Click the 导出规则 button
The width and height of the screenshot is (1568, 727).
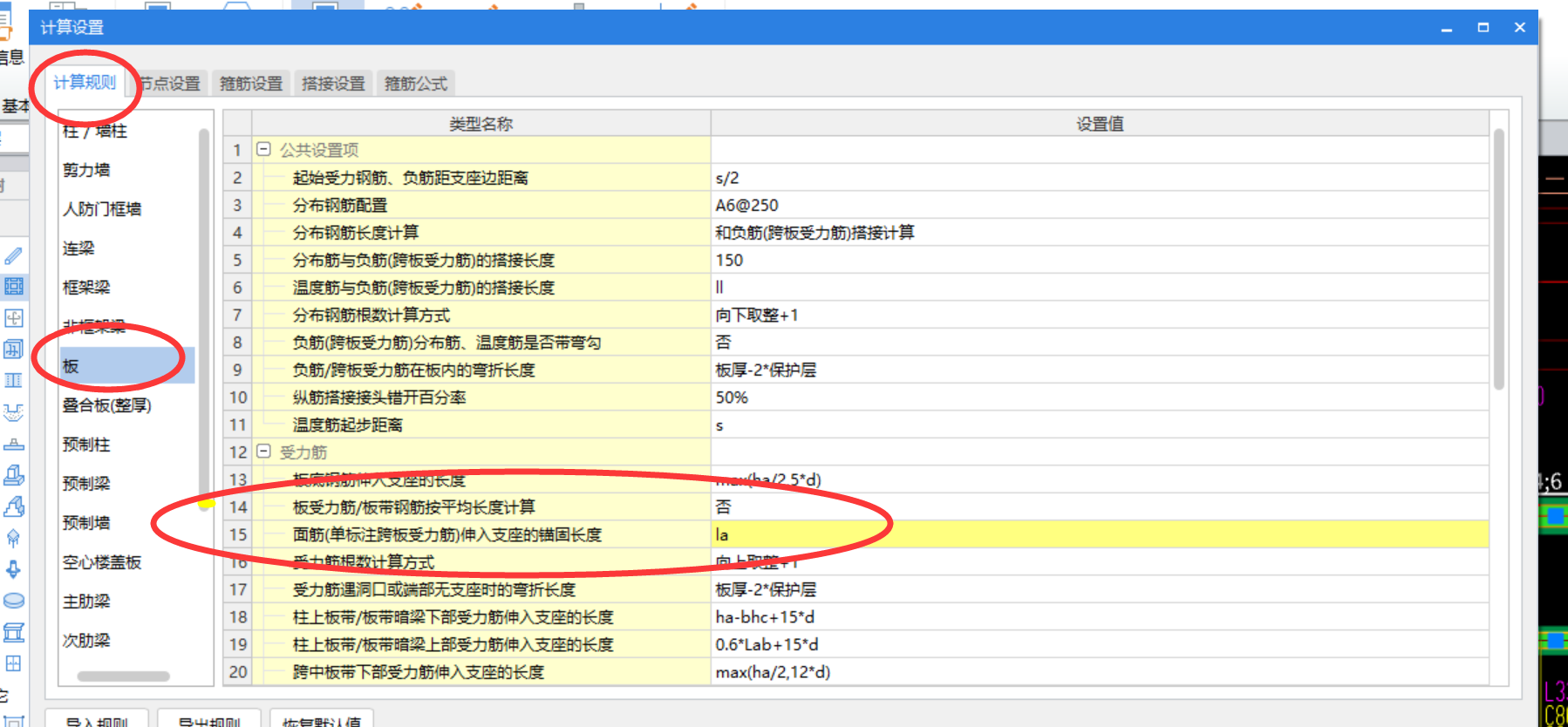coord(209,720)
